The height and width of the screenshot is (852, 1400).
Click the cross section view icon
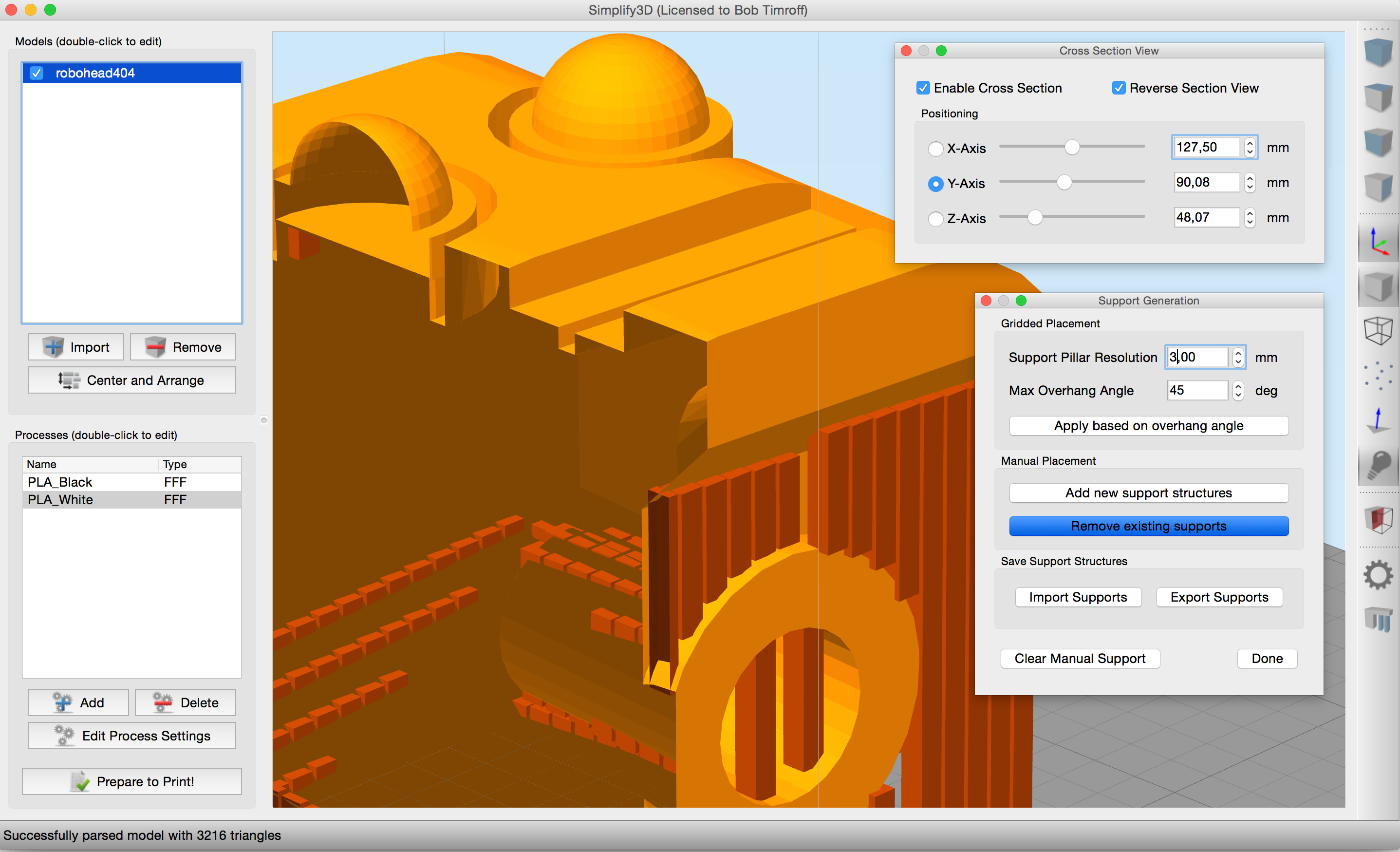coord(1379,519)
